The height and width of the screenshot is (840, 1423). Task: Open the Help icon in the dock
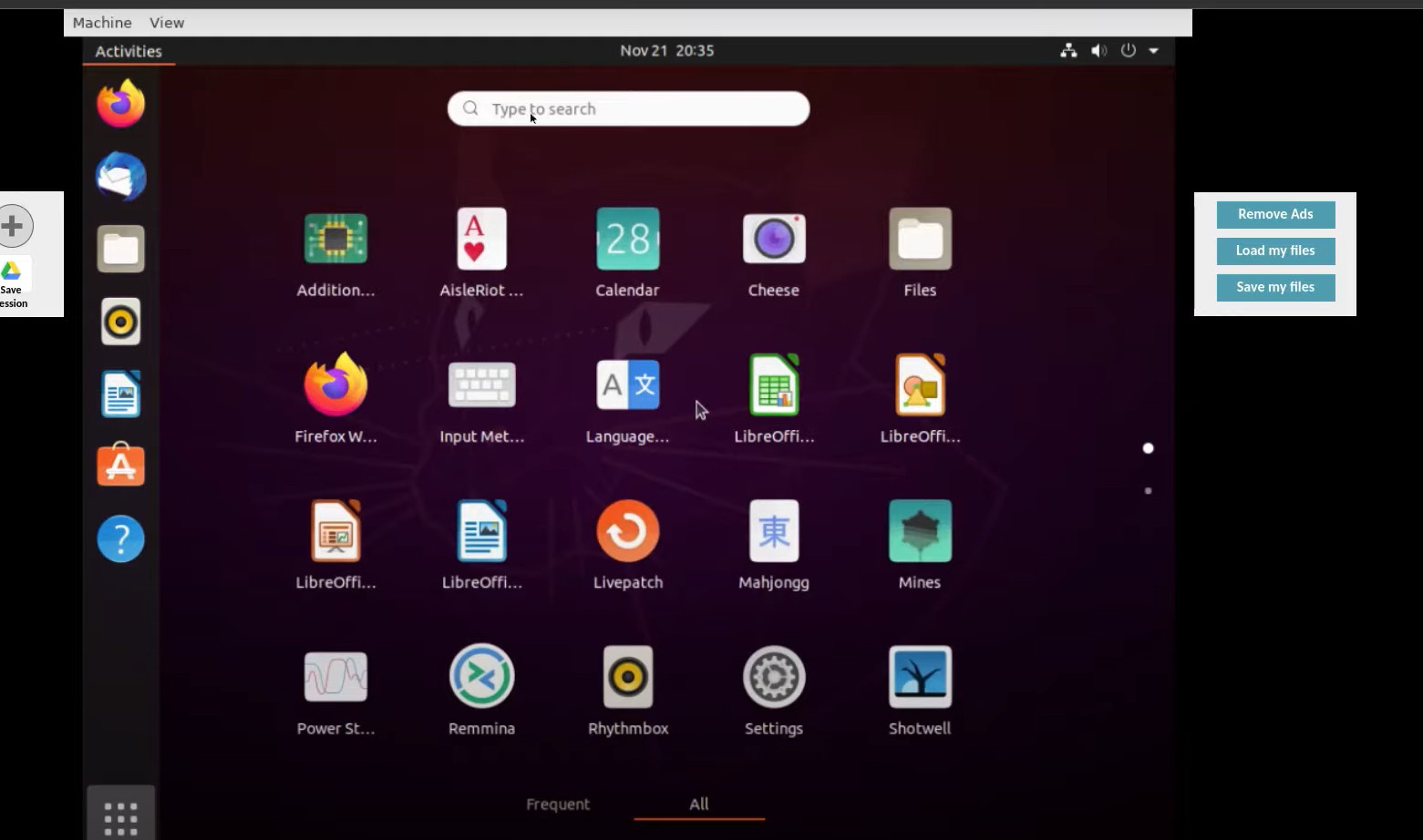121,538
